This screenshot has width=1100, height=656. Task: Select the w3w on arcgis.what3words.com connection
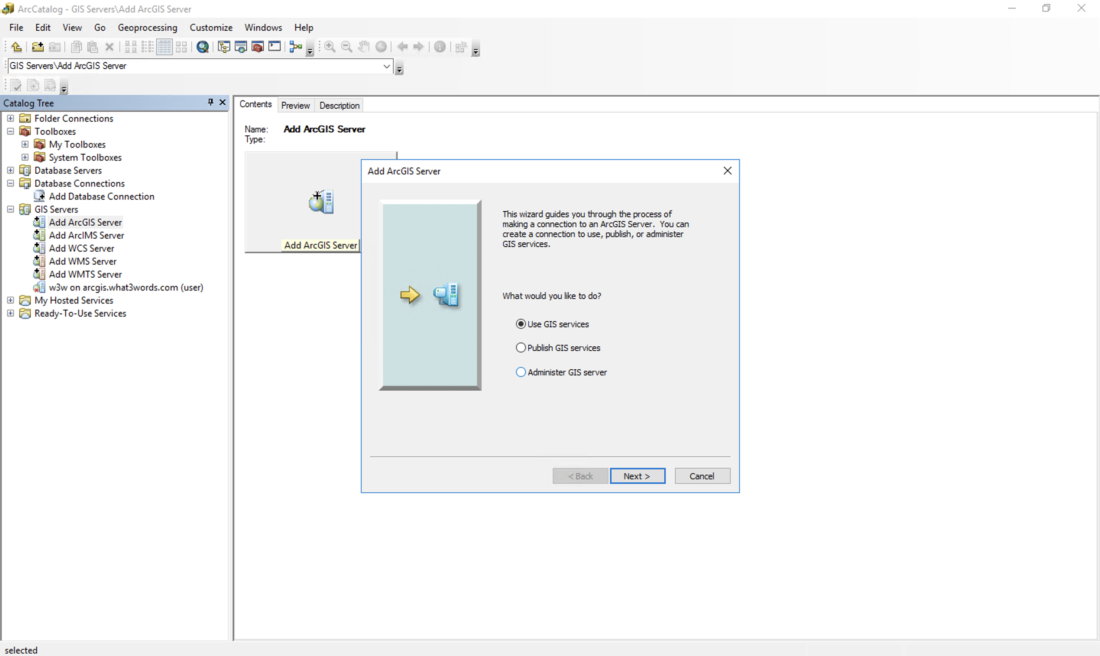pos(126,288)
